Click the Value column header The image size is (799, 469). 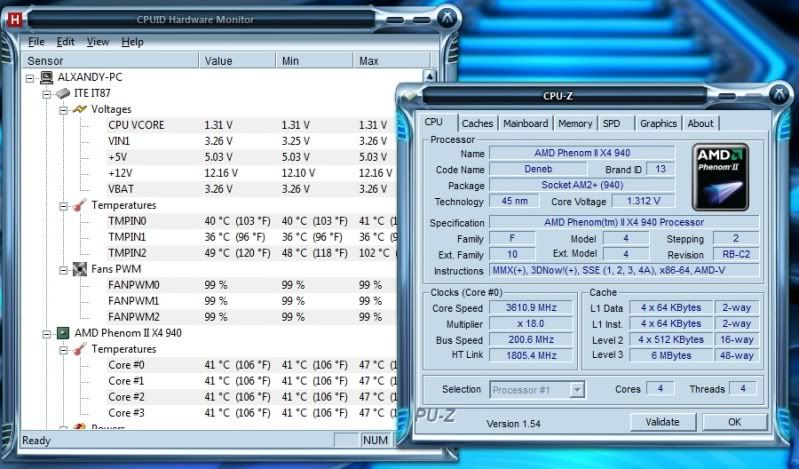tap(237, 61)
